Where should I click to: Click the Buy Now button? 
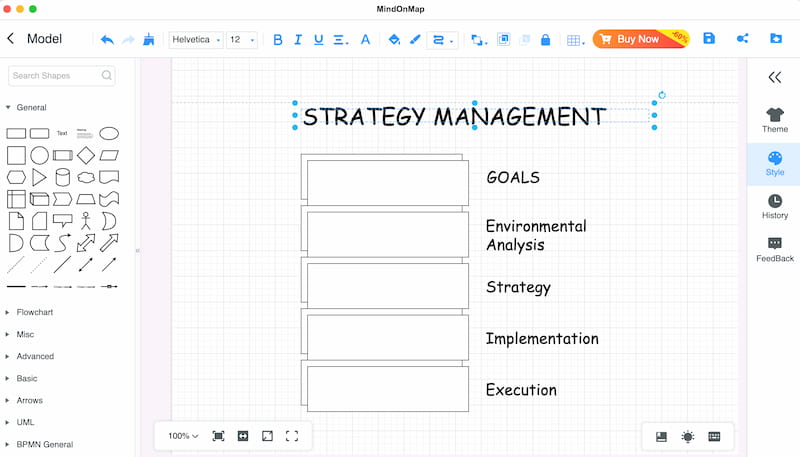point(641,39)
